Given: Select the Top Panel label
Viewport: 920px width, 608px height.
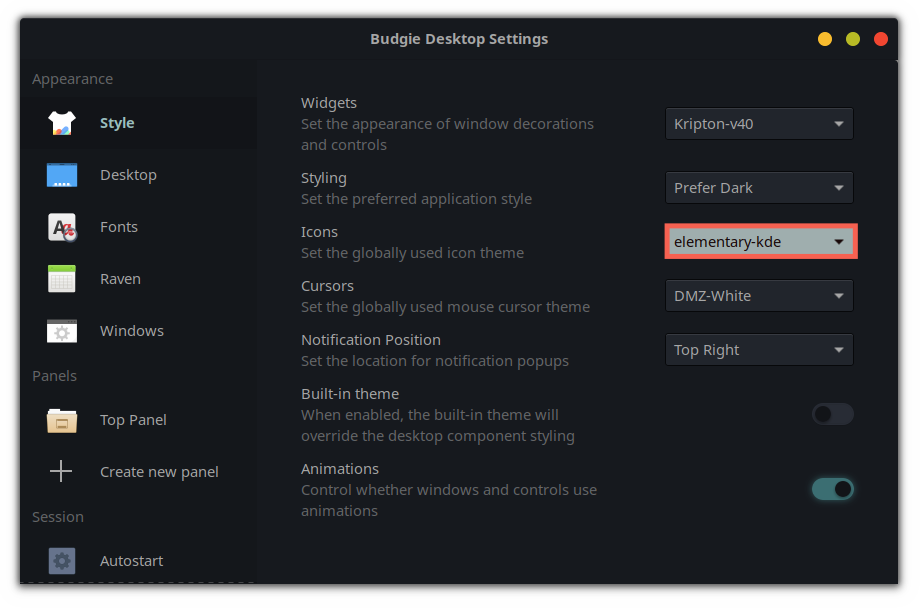Looking at the screenshot, I should pos(133,420).
